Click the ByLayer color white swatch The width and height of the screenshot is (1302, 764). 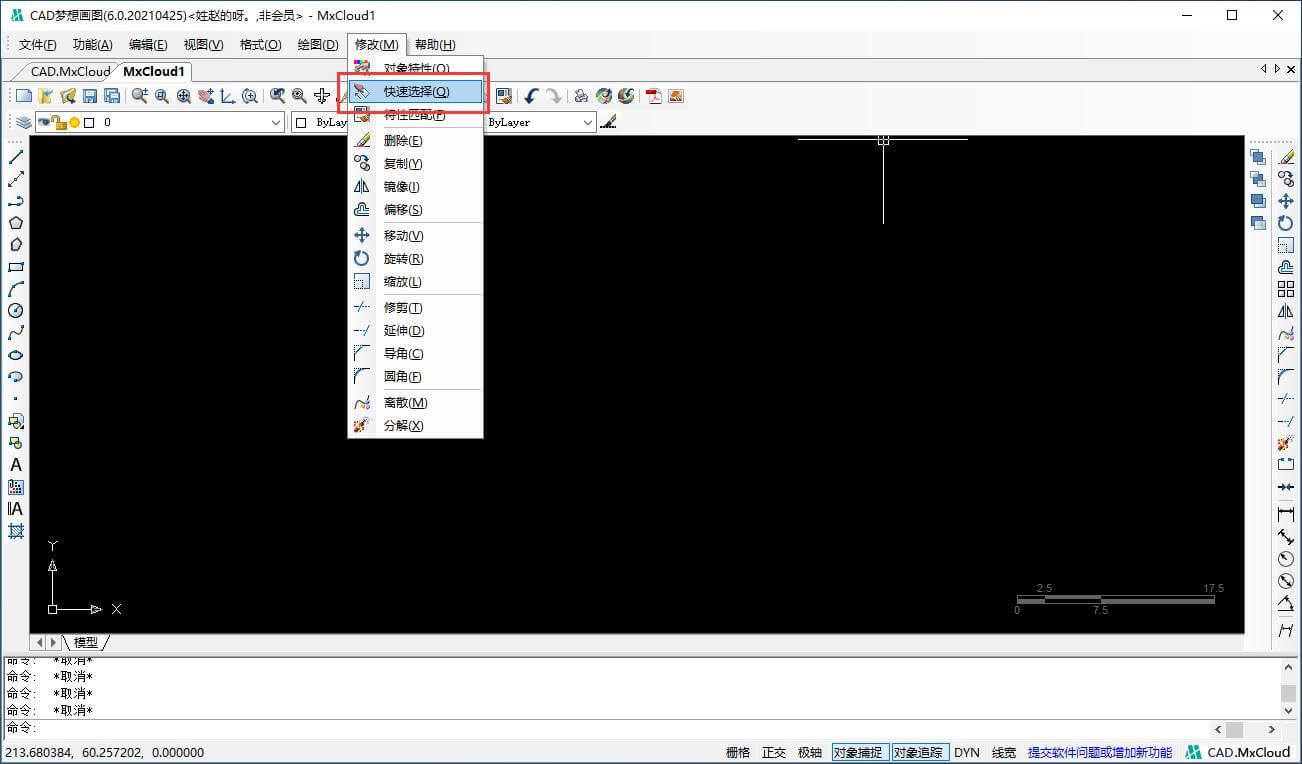click(x=301, y=123)
